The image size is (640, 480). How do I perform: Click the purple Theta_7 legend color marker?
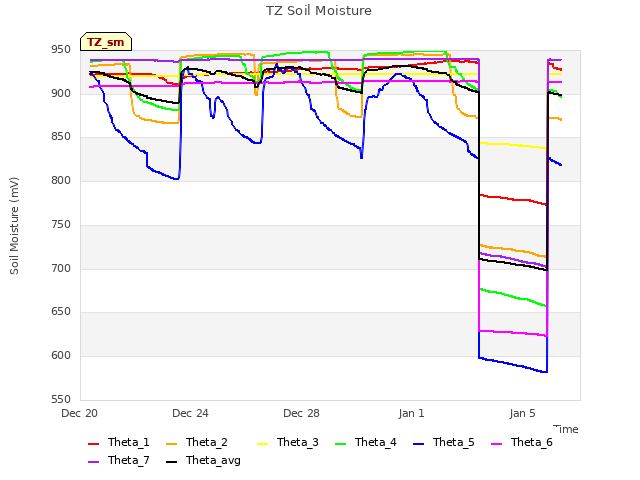click(x=93, y=462)
